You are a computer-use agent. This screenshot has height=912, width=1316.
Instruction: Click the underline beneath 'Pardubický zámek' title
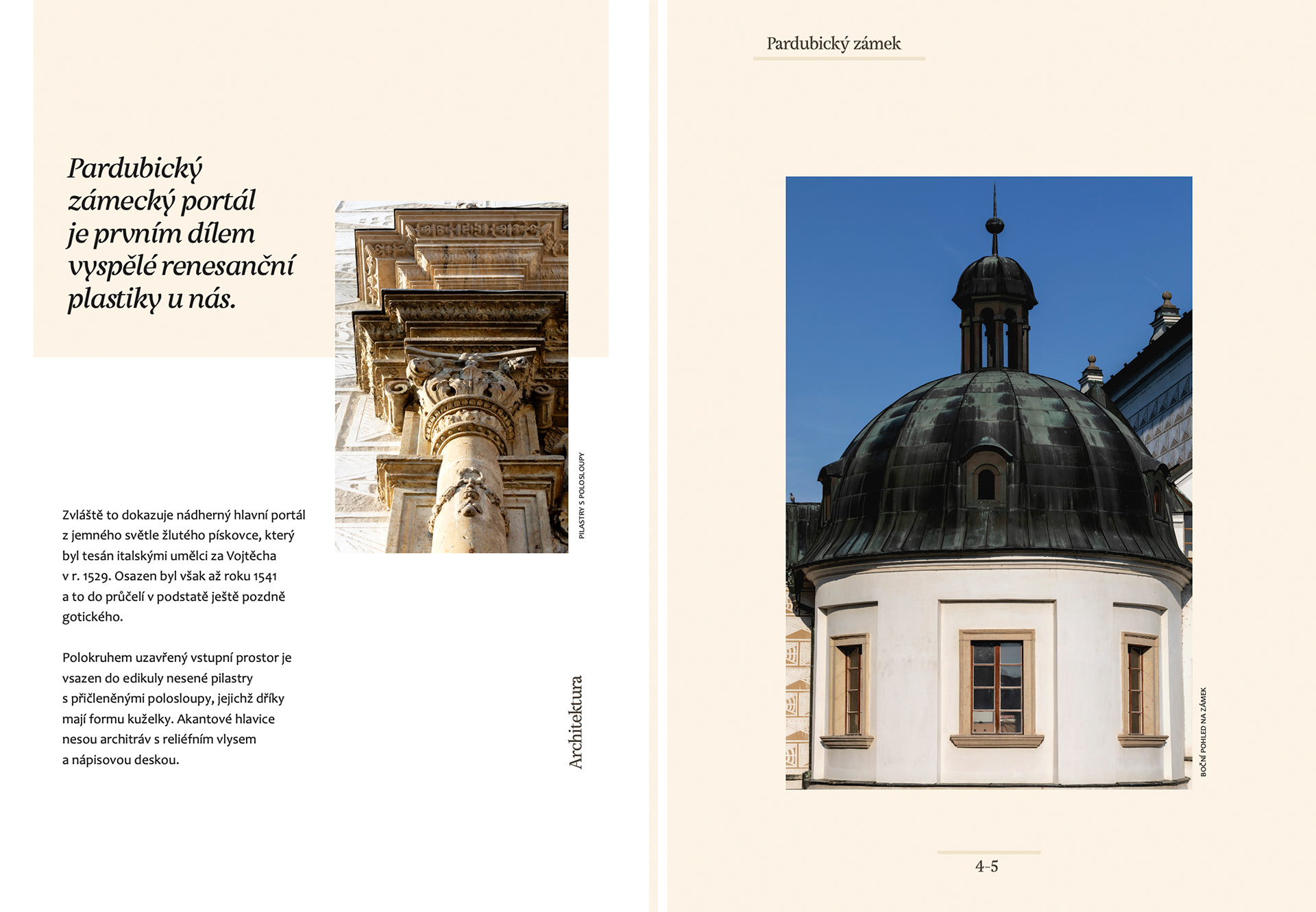tap(839, 59)
